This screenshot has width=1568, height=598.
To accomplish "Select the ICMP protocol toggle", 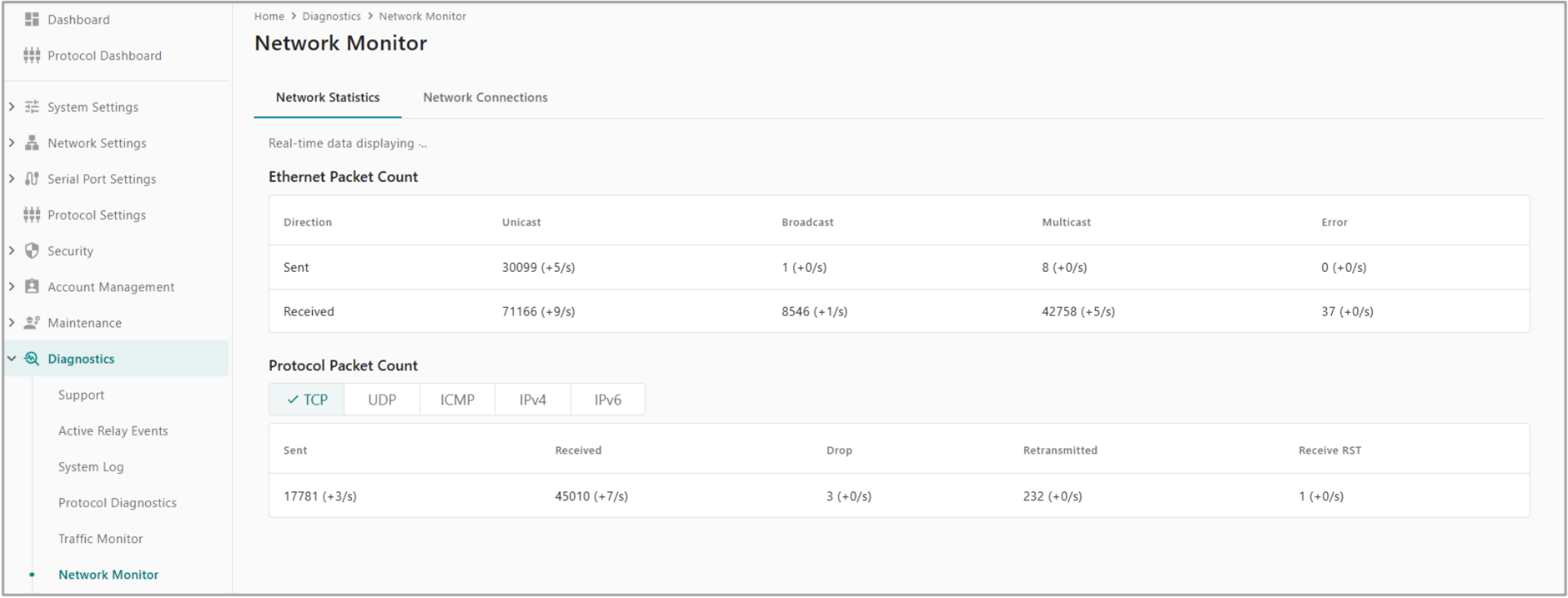I will coord(457,399).
